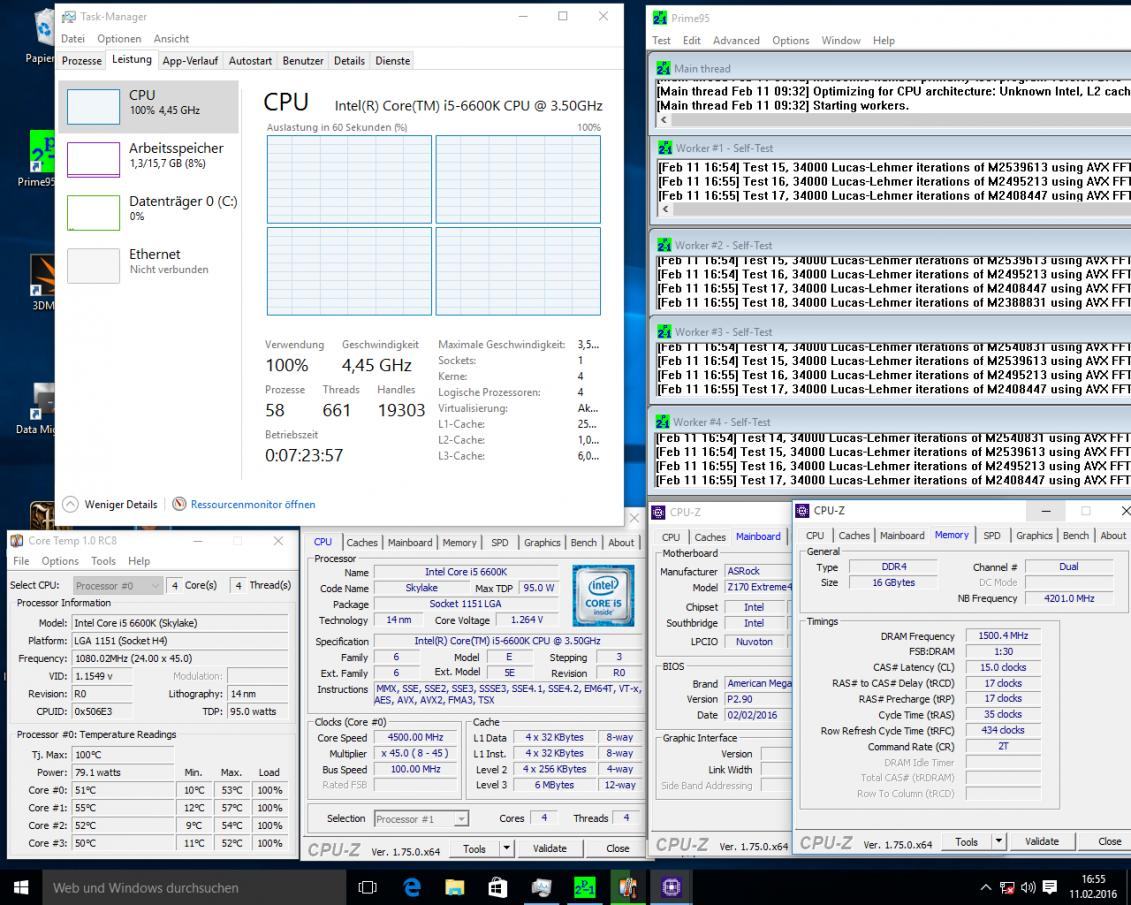Click DRAM Frequency 1500.4 MHz value
The width and height of the screenshot is (1131, 905).
(1003, 636)
